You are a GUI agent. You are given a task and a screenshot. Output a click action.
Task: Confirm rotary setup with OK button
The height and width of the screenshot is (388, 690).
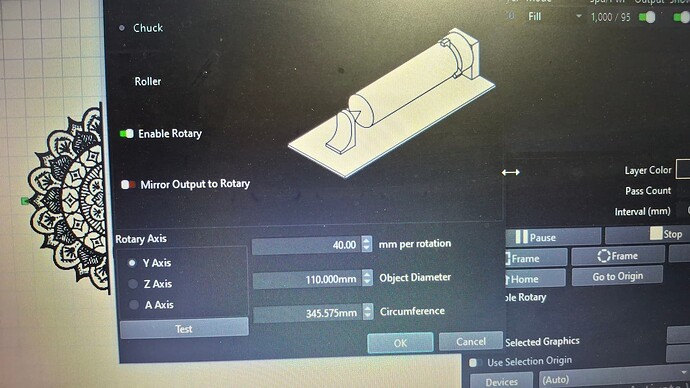(x=400, y=343)
